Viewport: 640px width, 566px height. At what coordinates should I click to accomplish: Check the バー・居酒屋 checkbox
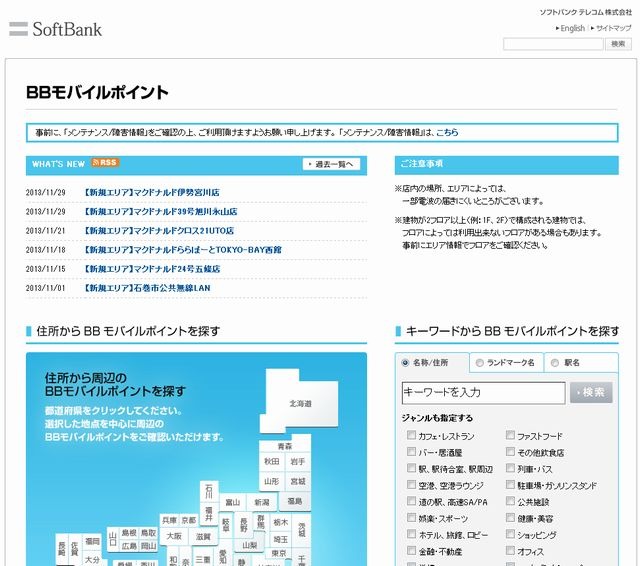pos(411,452)
